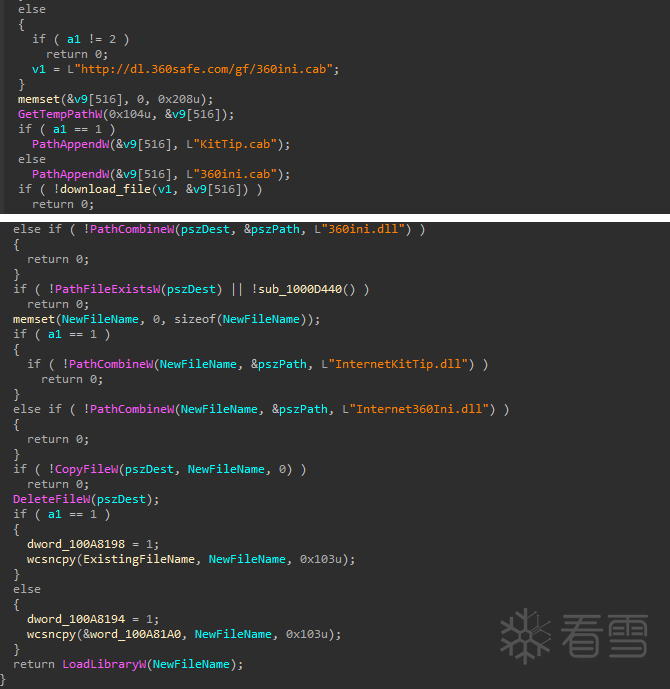Click pszDest inside the DeleteFileW call
The height and width of the screenshot is (689, 670).
pos(121,499)
